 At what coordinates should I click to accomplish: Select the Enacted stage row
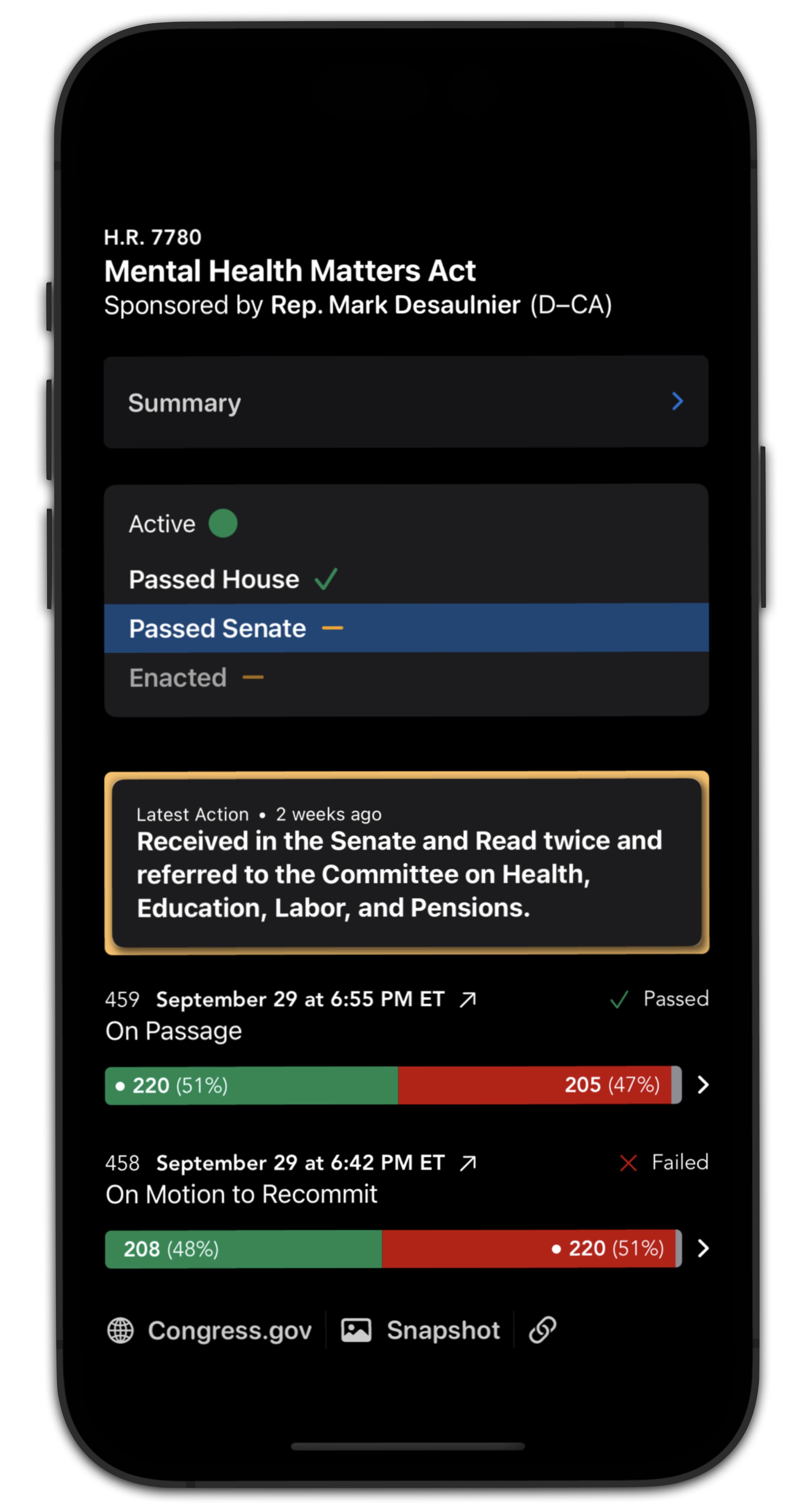coord(407,678)
